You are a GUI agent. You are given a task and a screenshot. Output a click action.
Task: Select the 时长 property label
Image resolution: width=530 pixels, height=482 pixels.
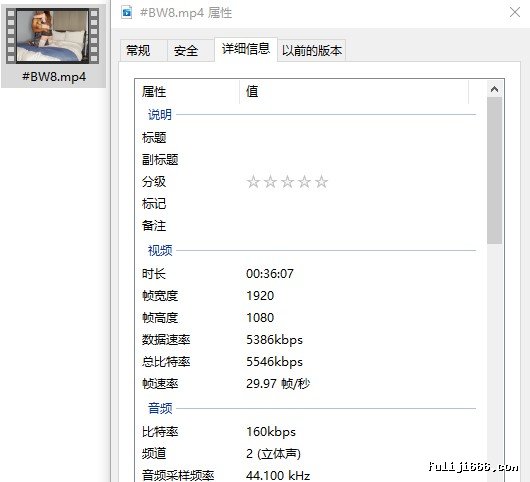coord(154,273)
